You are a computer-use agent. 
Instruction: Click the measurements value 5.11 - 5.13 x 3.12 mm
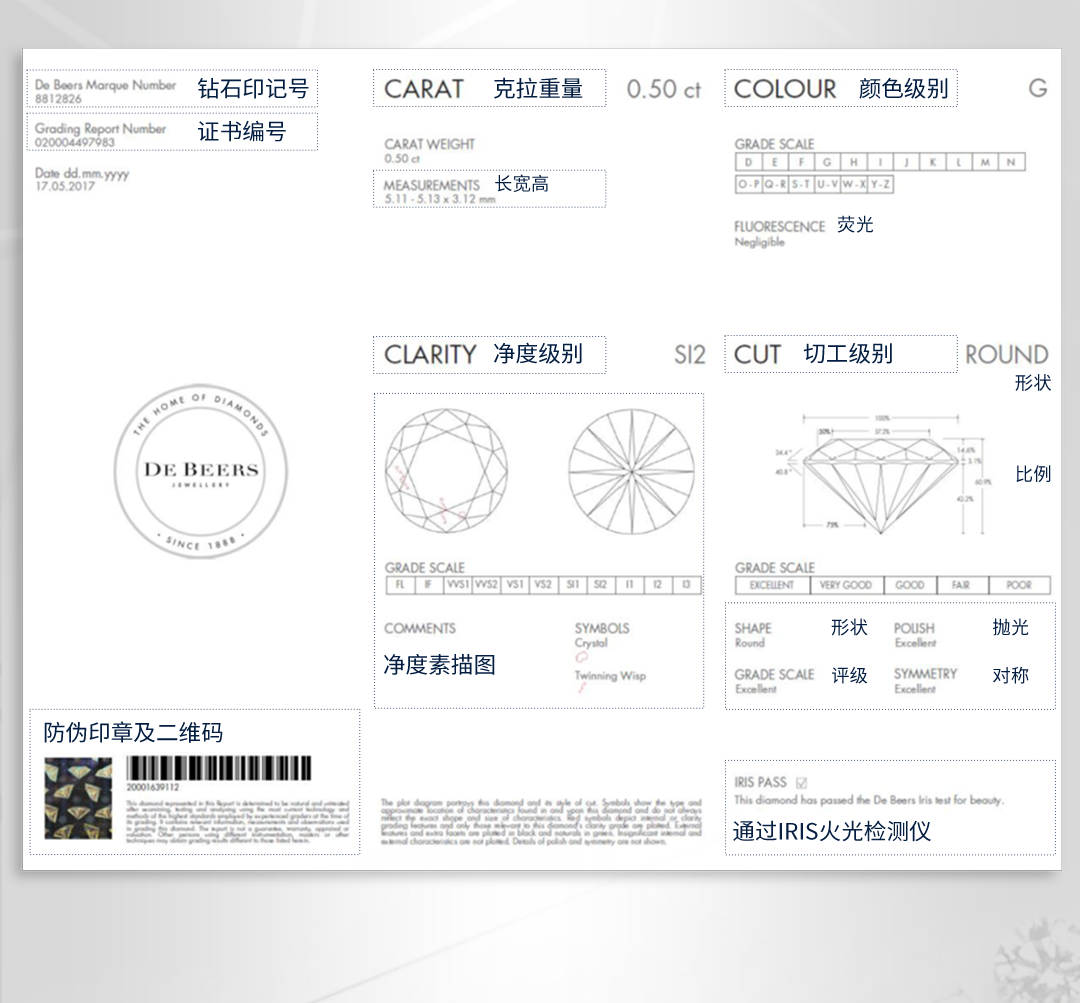439,199
